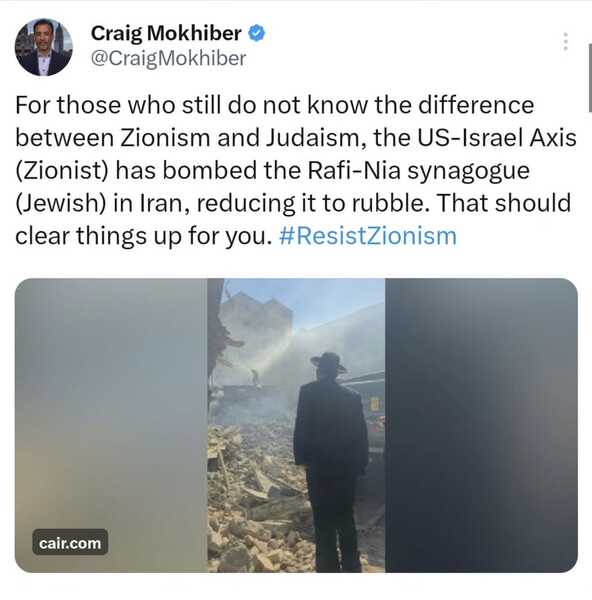This screenshot has width=592, height=600.
Task: Click the words 'Rafi-Nia synagogue' in the tweet
Action: coord(419,170)
